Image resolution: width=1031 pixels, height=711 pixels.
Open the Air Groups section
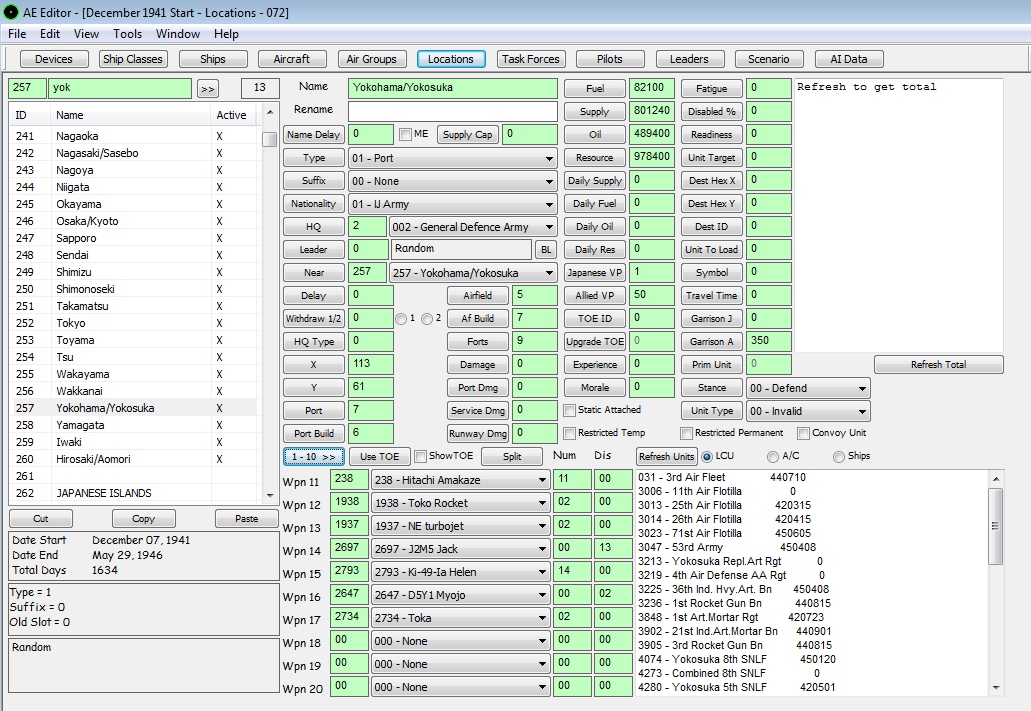pyautogui.click(x=371, y=59)
